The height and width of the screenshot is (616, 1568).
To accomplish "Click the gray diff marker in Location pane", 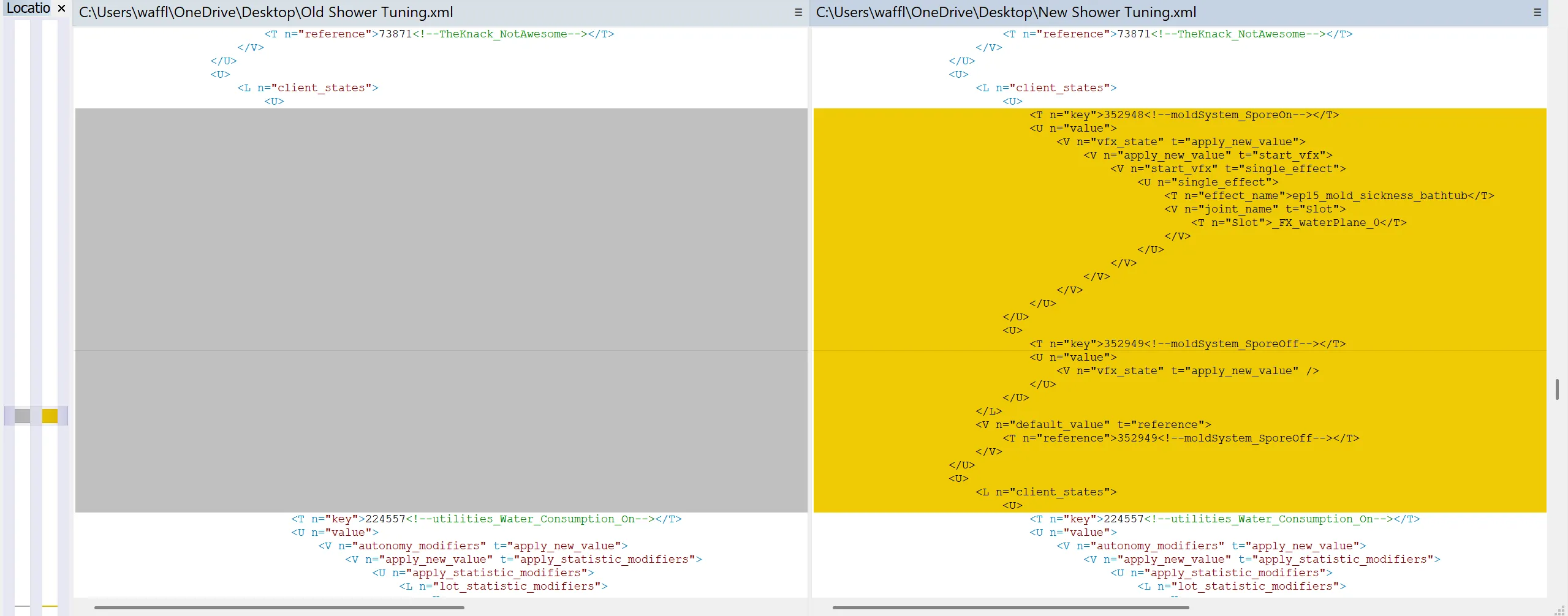I will pyautogui.click(x=22, y=416).
